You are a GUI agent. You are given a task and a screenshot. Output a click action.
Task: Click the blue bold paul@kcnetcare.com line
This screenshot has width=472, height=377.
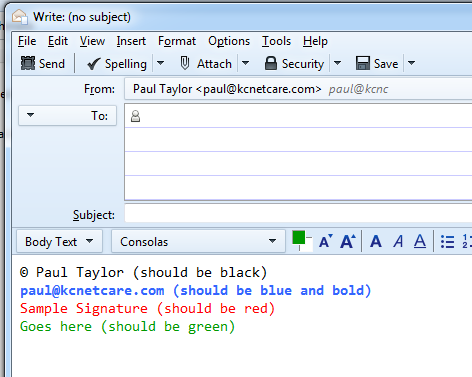pyautogui.click(x=196, y=290)
